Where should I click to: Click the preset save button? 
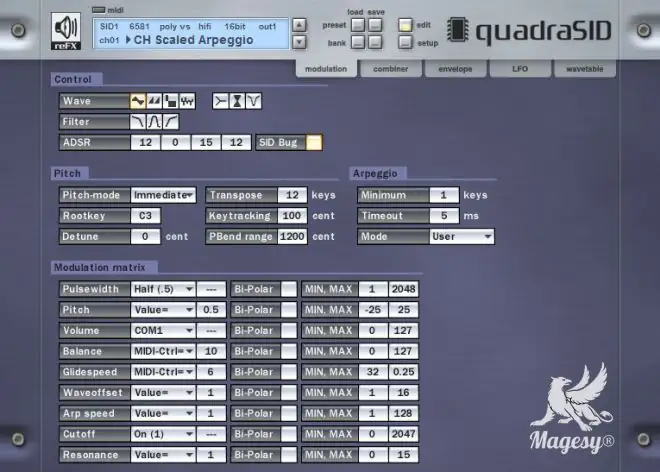(375, 25)
